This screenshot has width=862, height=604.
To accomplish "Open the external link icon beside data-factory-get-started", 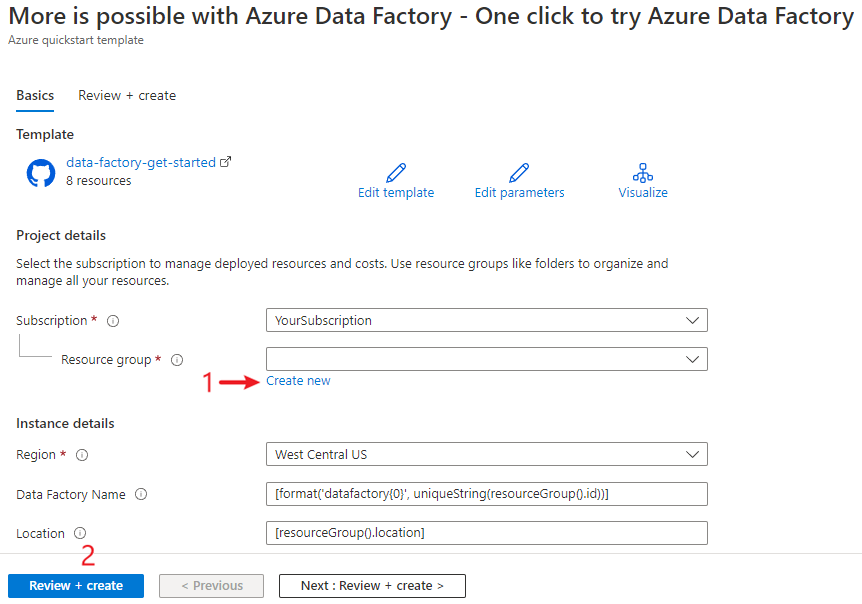I will (x=225, y=162).
